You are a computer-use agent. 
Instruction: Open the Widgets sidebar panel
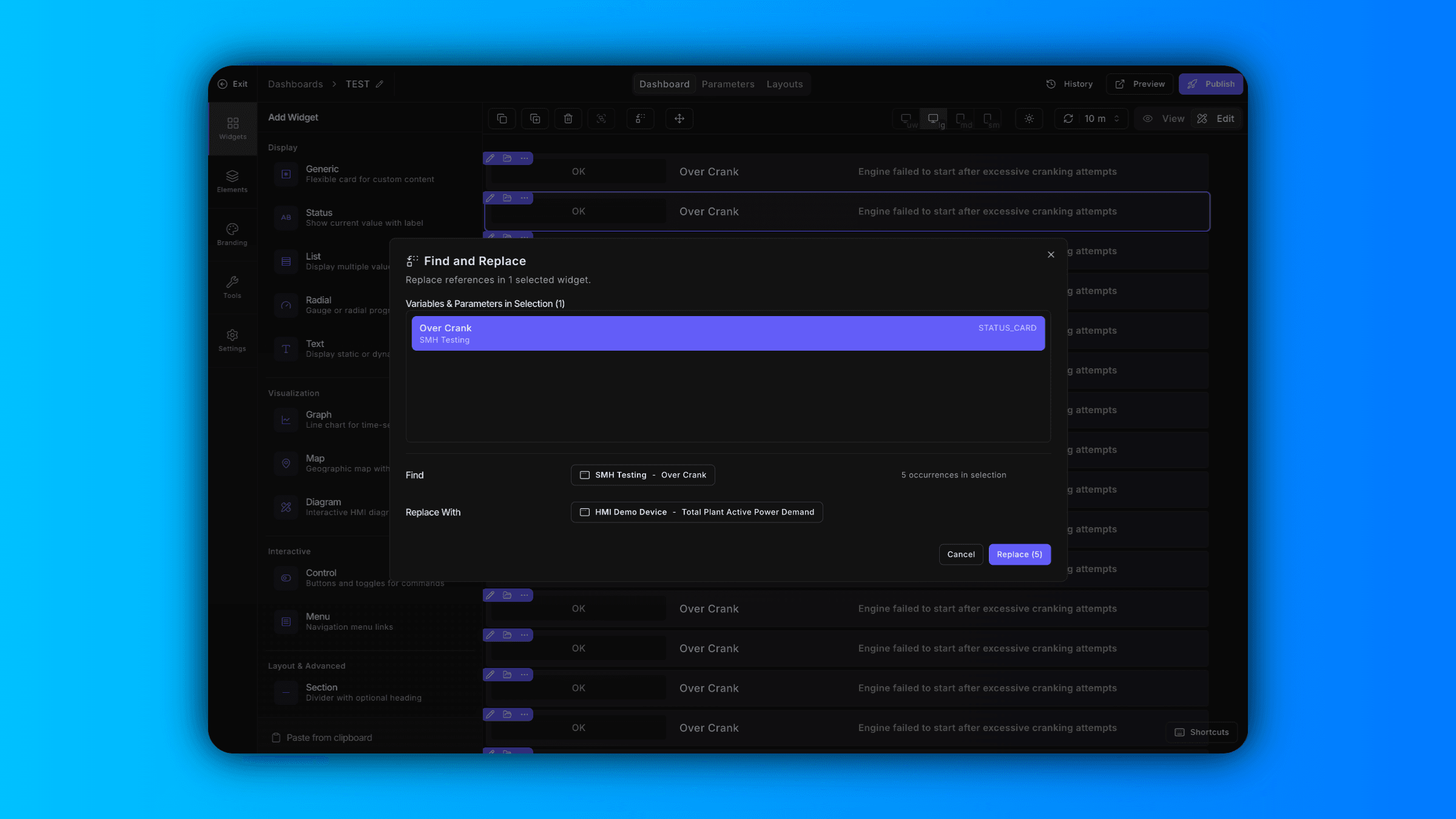point(232,128)
